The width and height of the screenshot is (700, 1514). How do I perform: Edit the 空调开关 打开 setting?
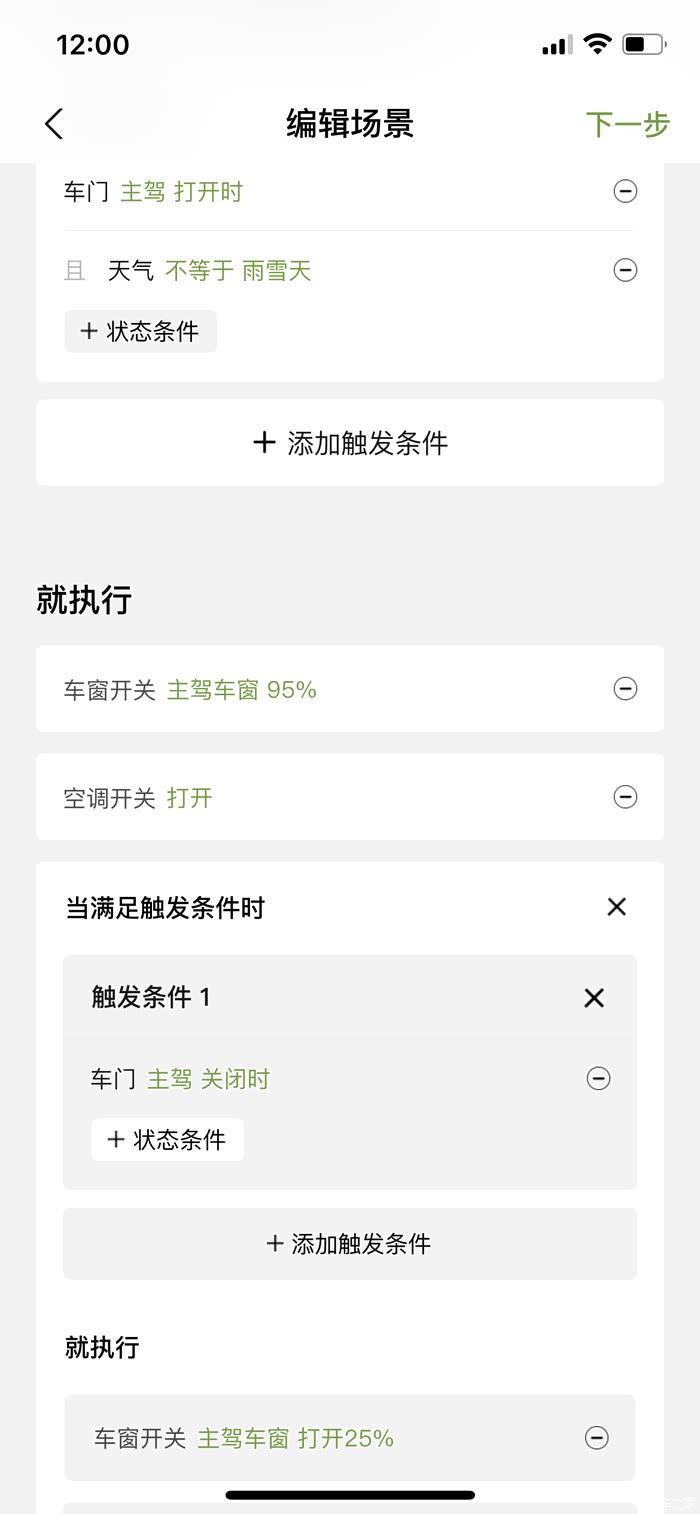tap(190, 798)
